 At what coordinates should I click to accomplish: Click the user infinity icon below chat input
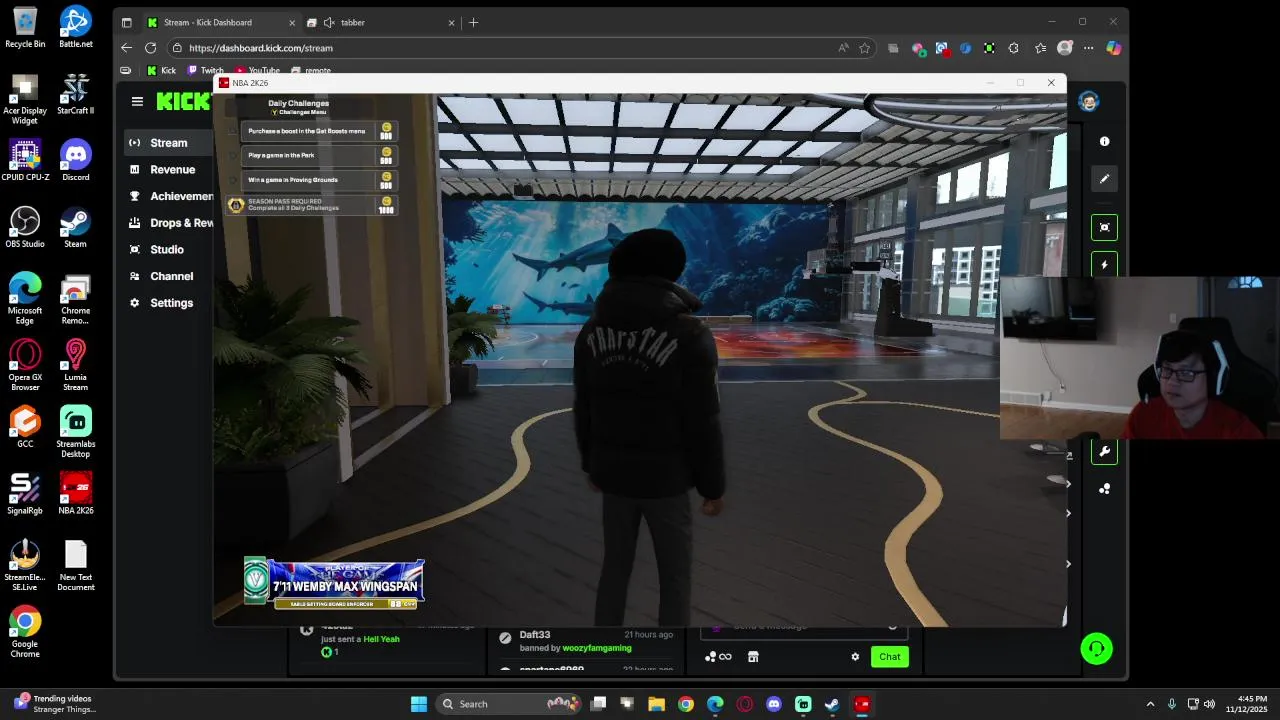pos(718,657)
